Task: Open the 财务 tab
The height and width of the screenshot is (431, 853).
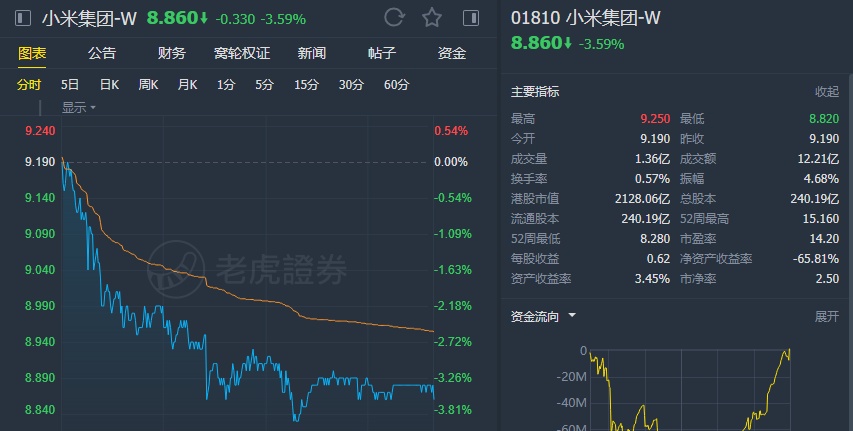Action: click(x=172, y=54)
